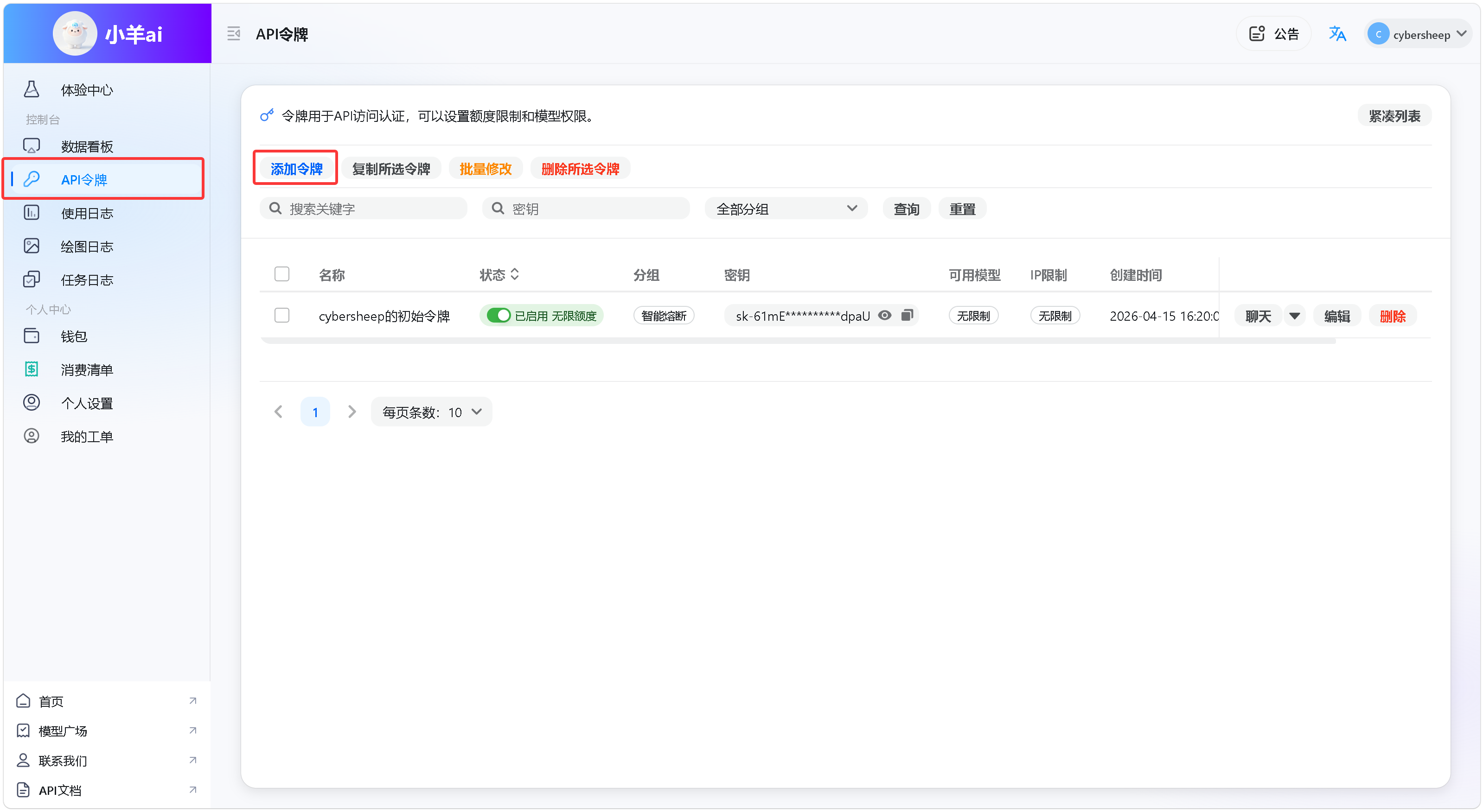Go to 使用日志 in sidebar
This screenshot has height=812, width=1483.
86,214
